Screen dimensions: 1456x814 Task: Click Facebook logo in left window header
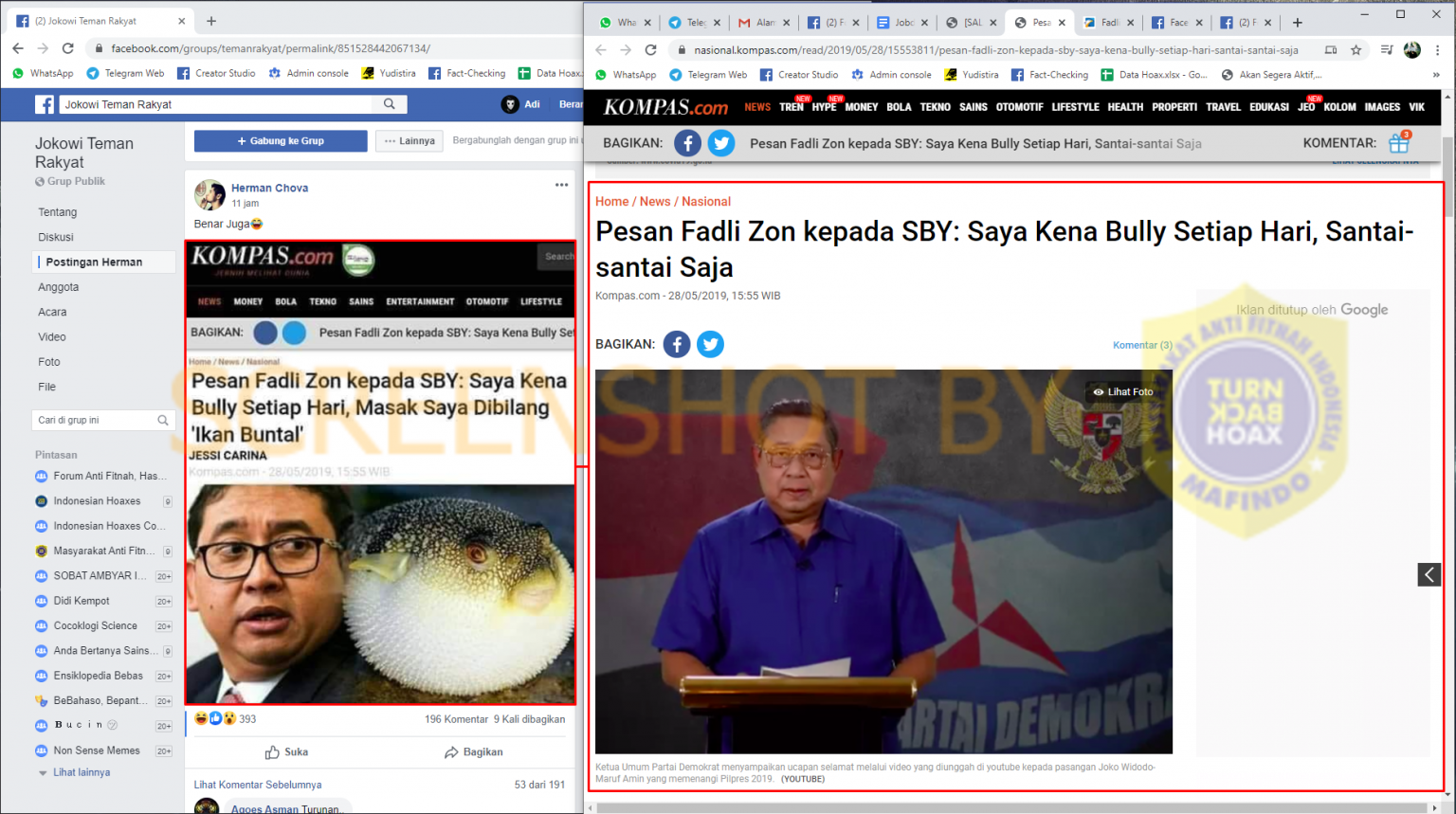45,104
